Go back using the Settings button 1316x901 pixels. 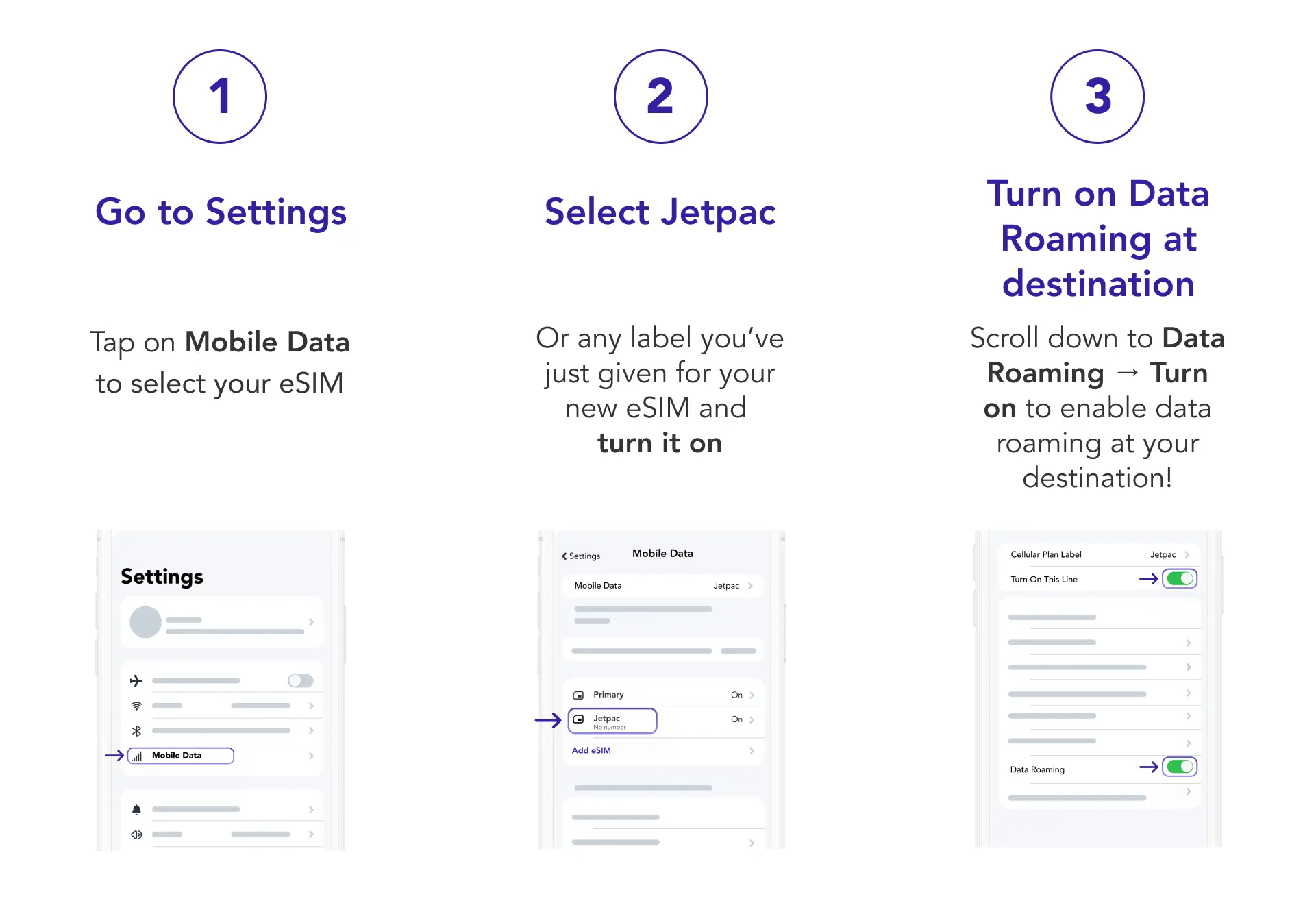[581, 556]
